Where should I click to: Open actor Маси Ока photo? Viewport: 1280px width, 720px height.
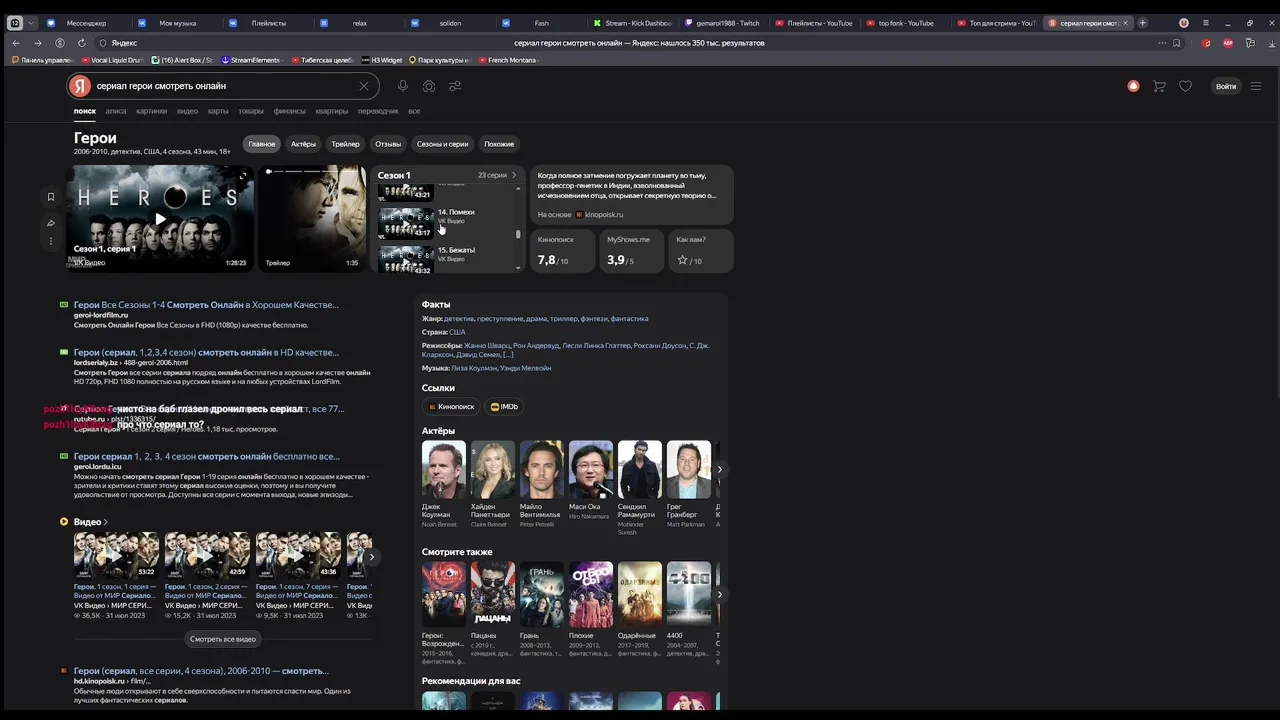591,469
